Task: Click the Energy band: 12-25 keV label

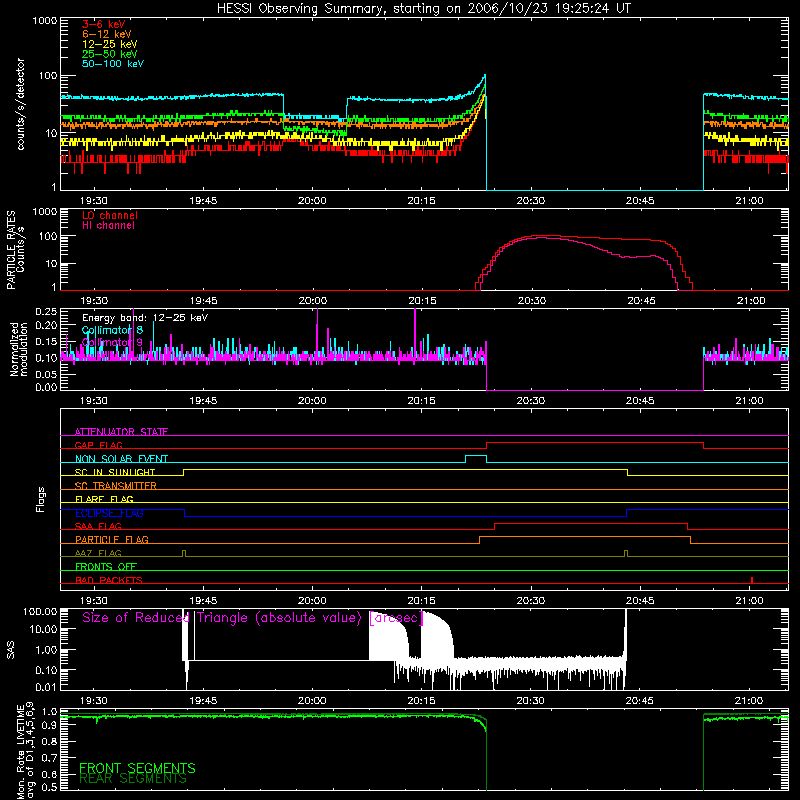Action: point(145,318)
